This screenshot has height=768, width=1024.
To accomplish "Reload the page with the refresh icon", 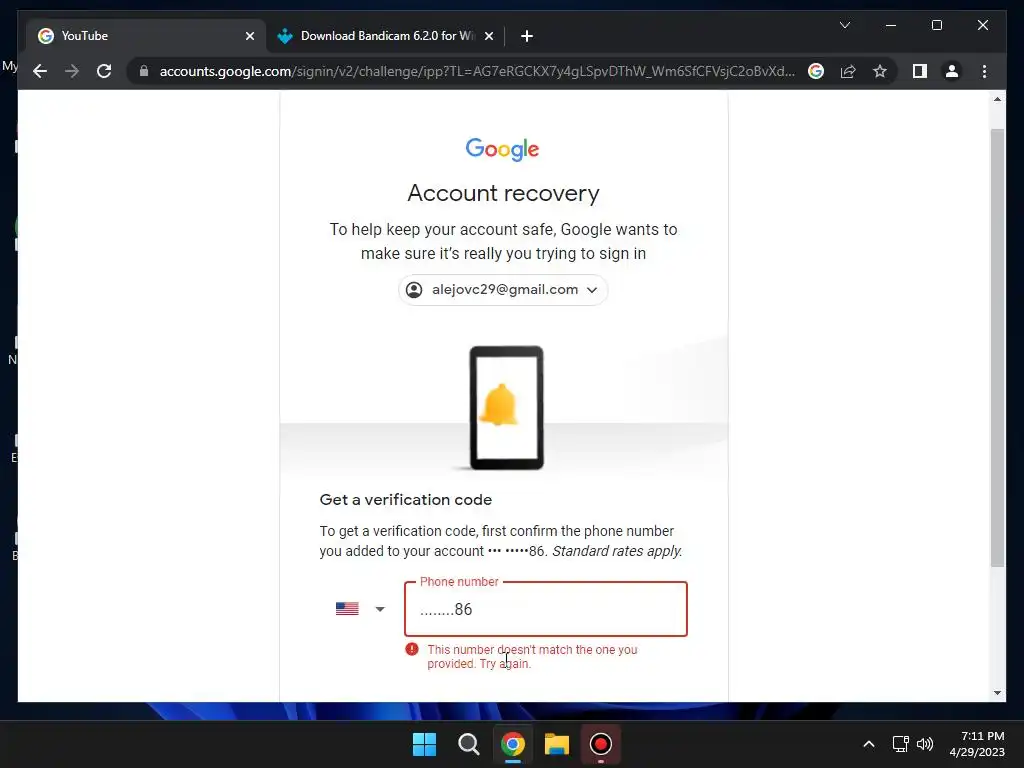I will coord(104,71).
